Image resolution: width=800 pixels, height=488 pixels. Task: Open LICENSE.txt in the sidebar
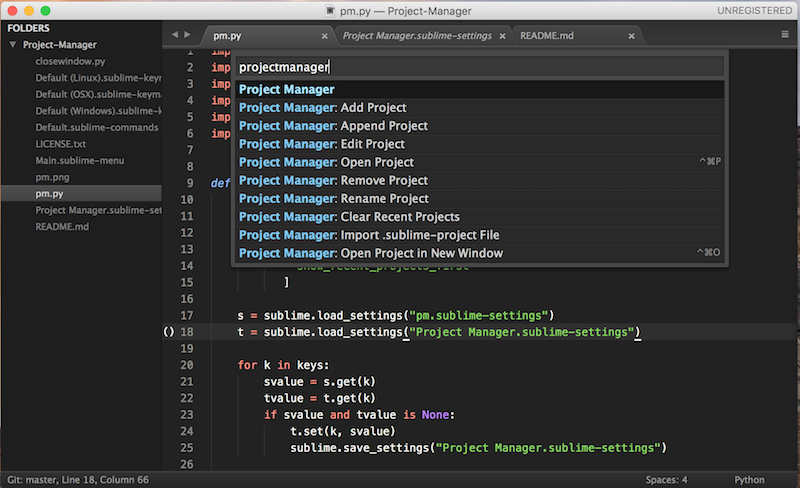[60, 144]
